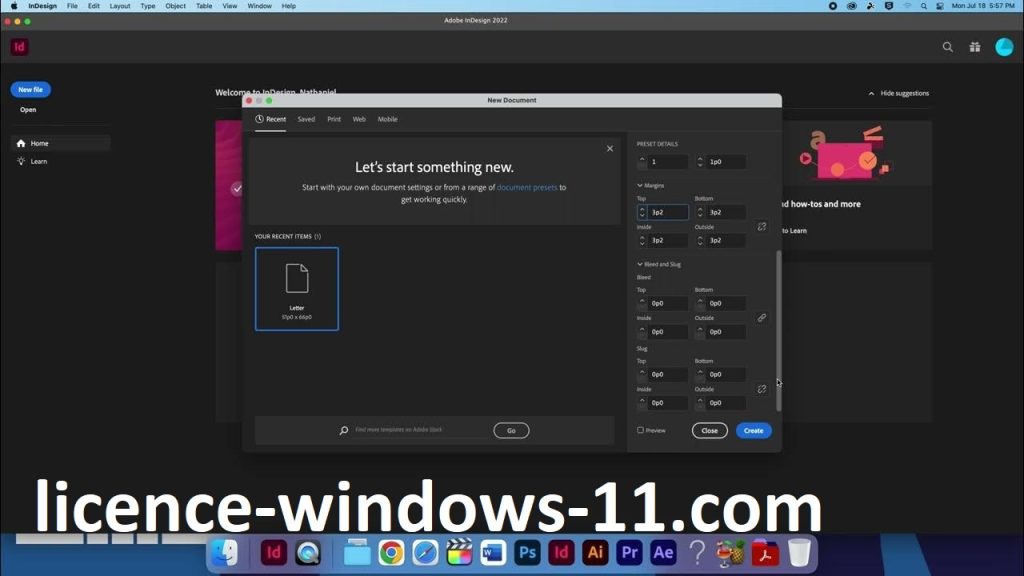Open After Effects from the dock
The image size is (1024, 576).
662,552
